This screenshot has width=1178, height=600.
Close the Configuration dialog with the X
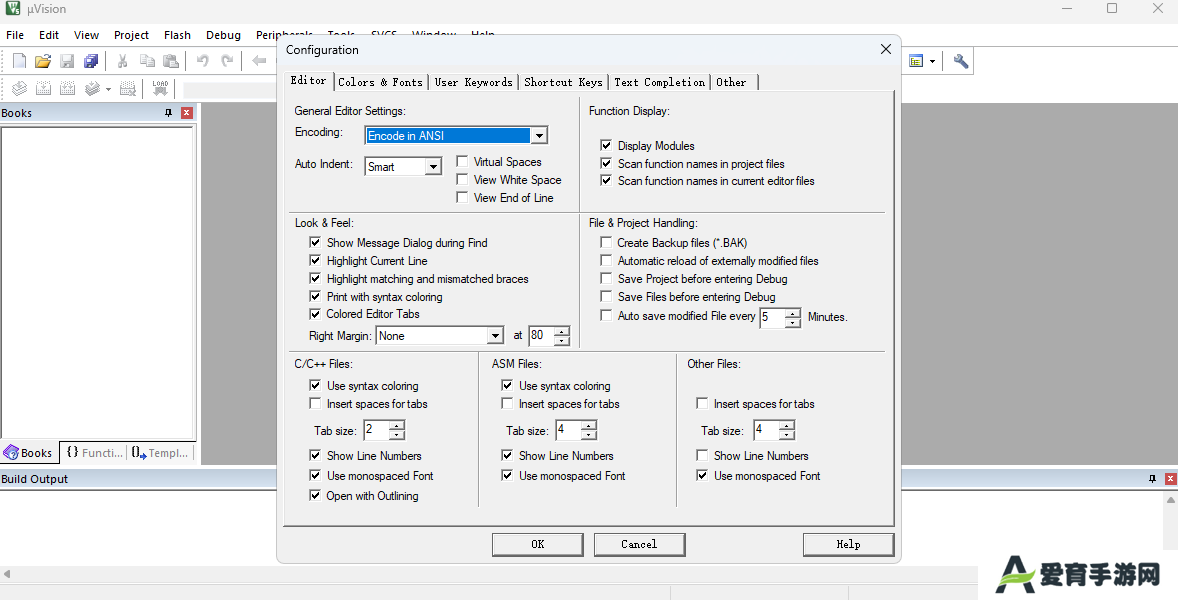click(x=886, y=49)
